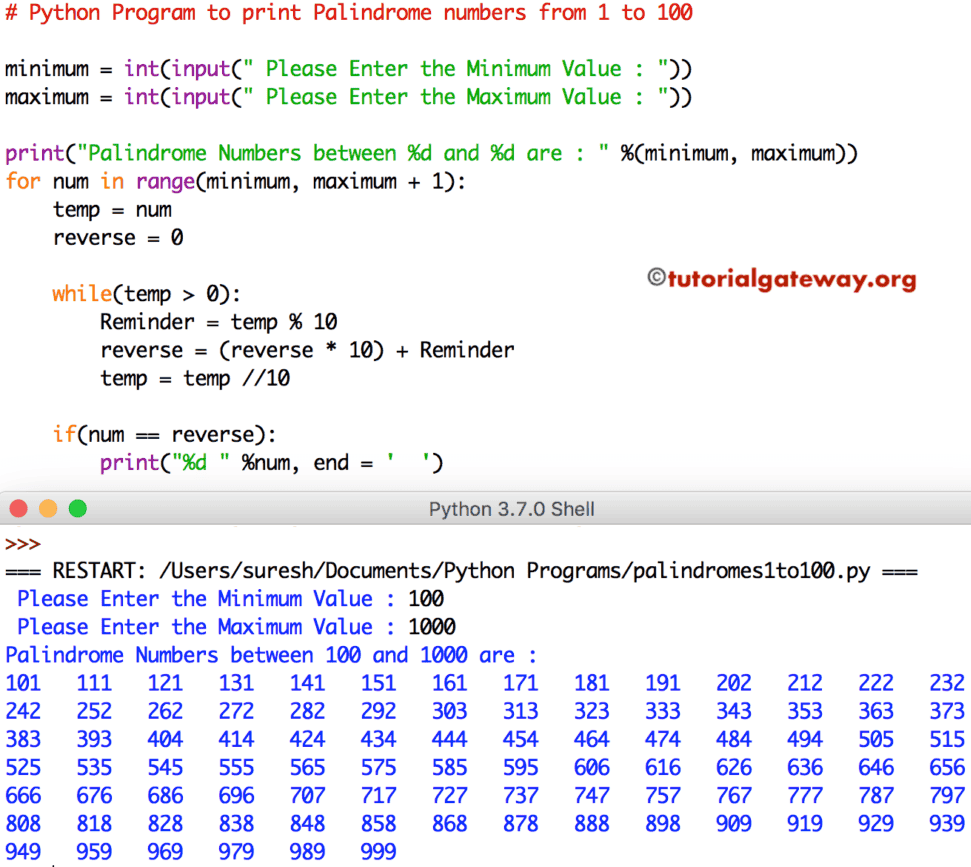Click the yellow minimize button on shell window
The height and width of the screenshot is (867, 971).
[48, 508]
